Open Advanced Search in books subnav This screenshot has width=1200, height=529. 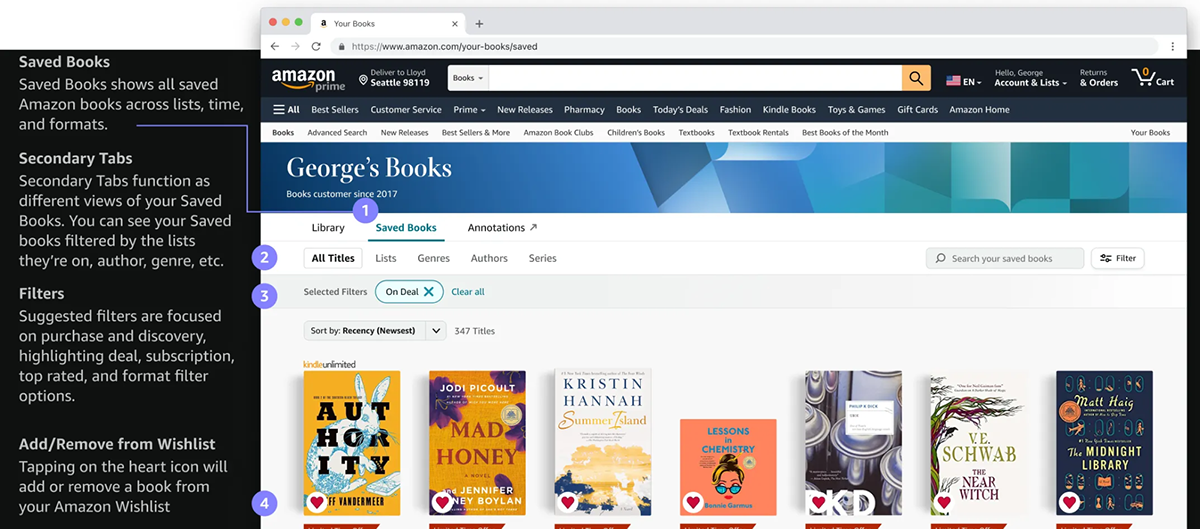[x=337, y=132]
